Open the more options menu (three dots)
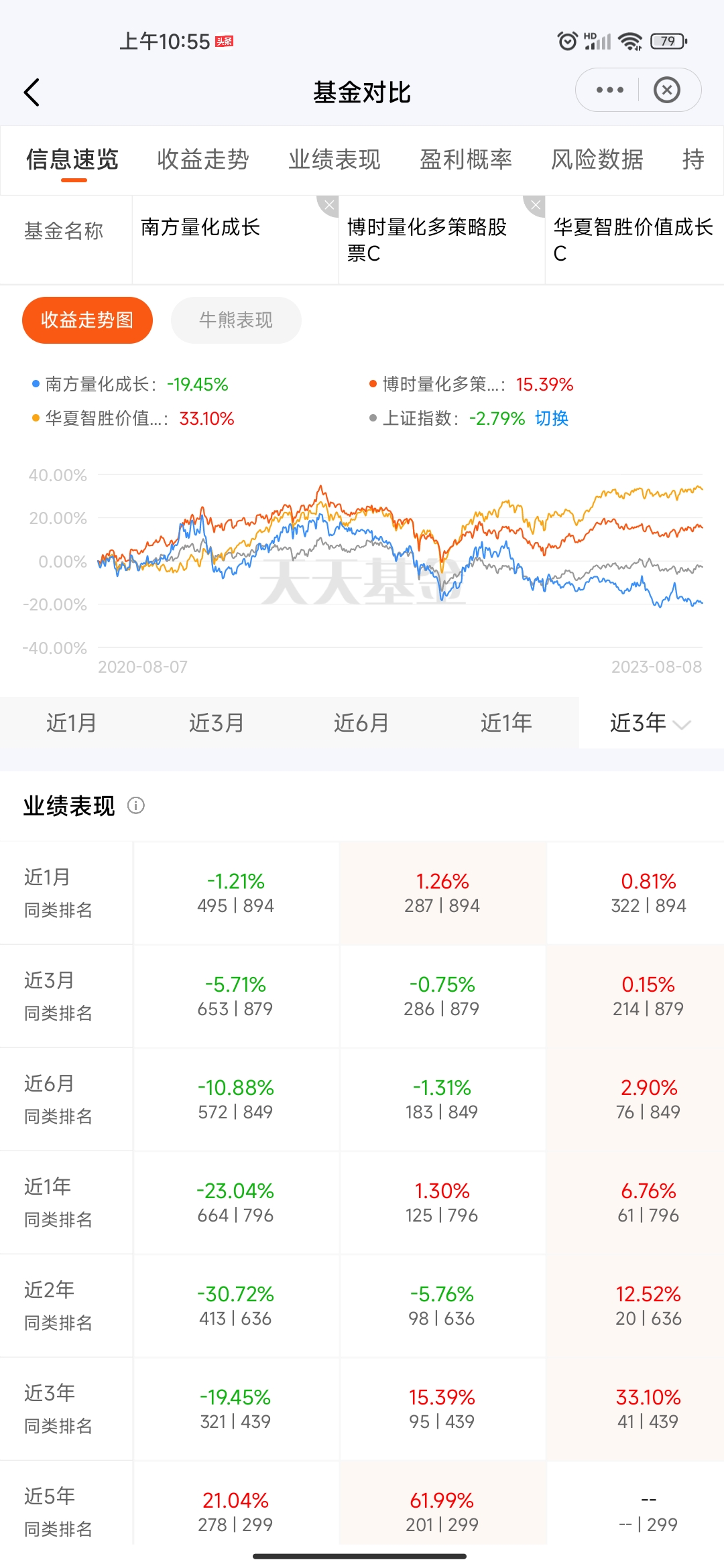 609,89
